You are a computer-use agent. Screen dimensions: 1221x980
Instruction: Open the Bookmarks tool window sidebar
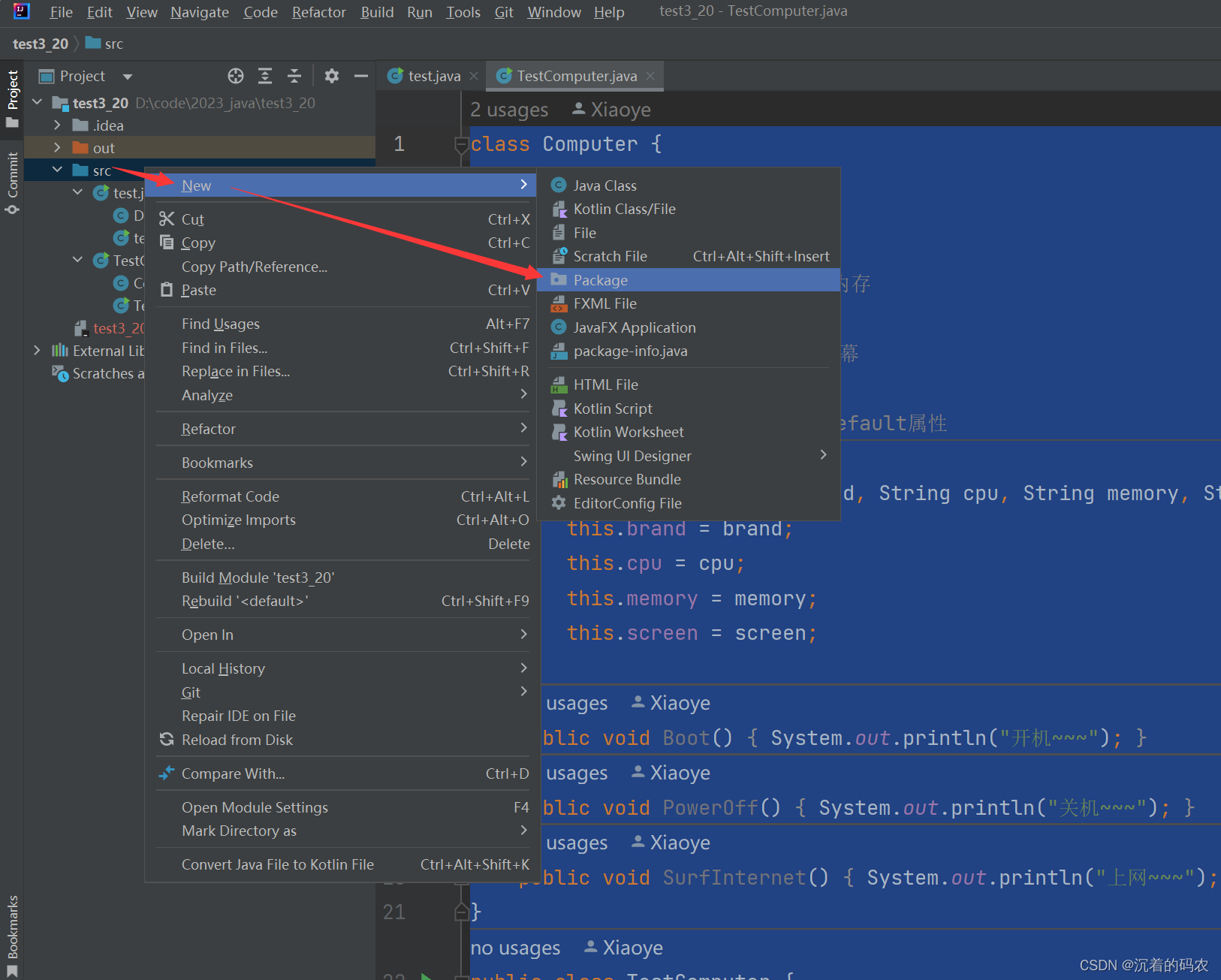12,936
